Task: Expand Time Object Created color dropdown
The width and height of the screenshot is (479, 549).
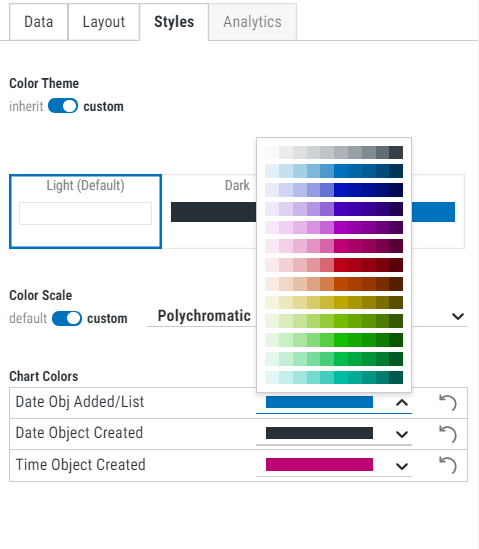Action: point(402,466)
